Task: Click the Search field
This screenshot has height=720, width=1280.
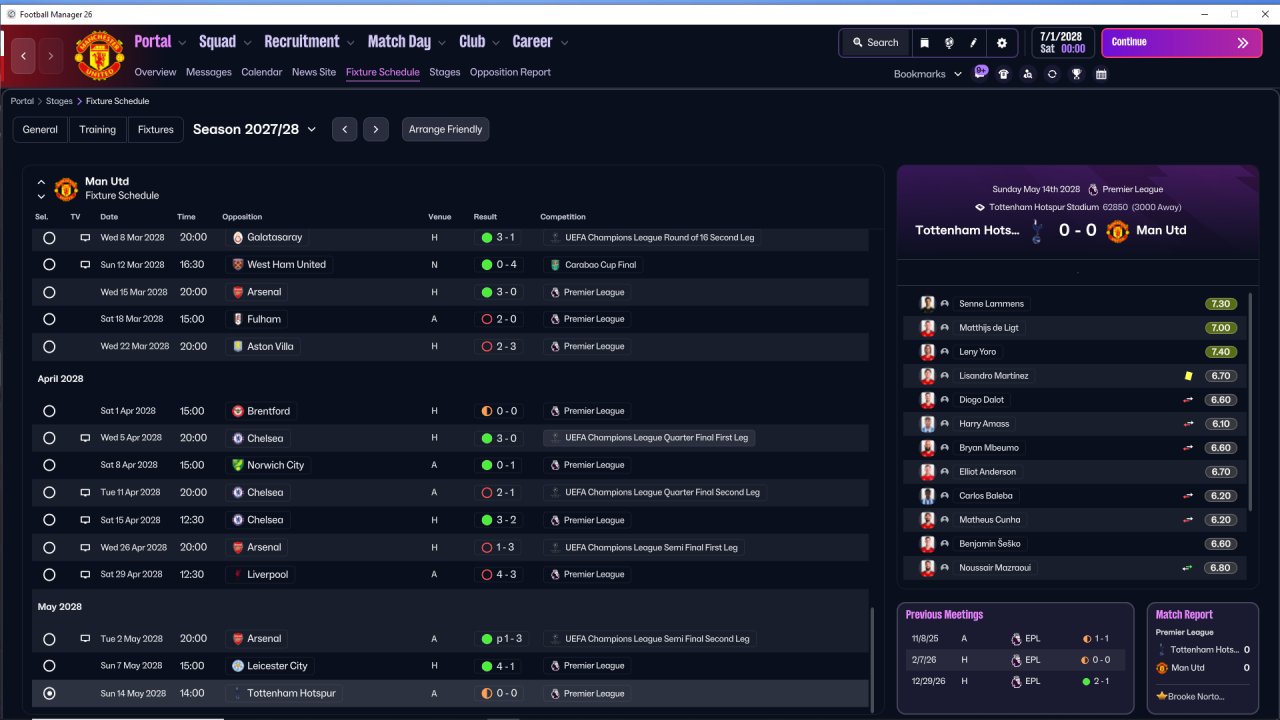Action: coord(874,43)
